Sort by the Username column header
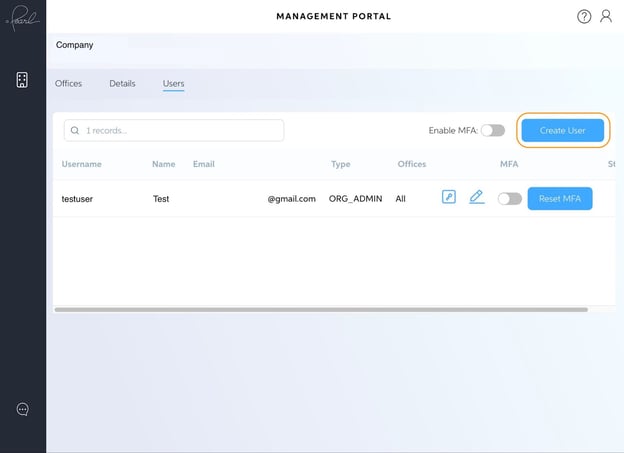 tap(81, 164)
